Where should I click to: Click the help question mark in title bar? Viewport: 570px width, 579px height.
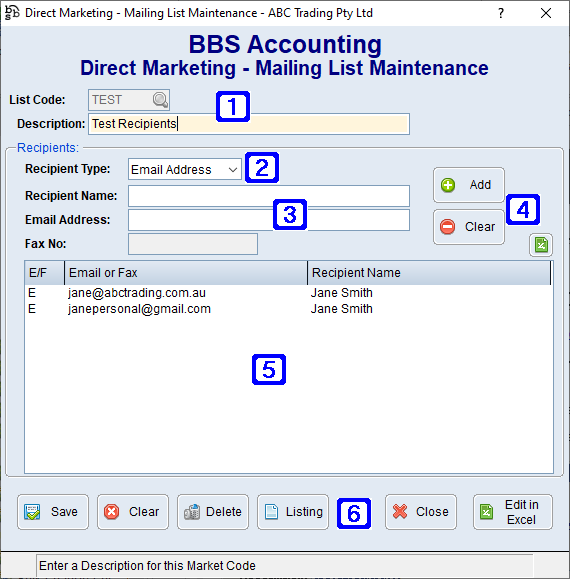[501, 13]
